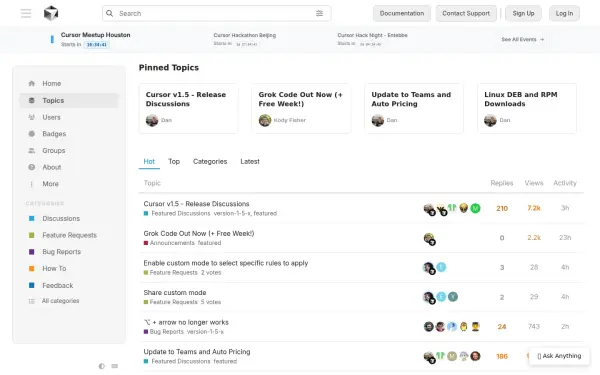Image resolution: width=600 pixels, height=375 pixels.
Task: Click the Sign Up button
Action: (x=523, y=13)
